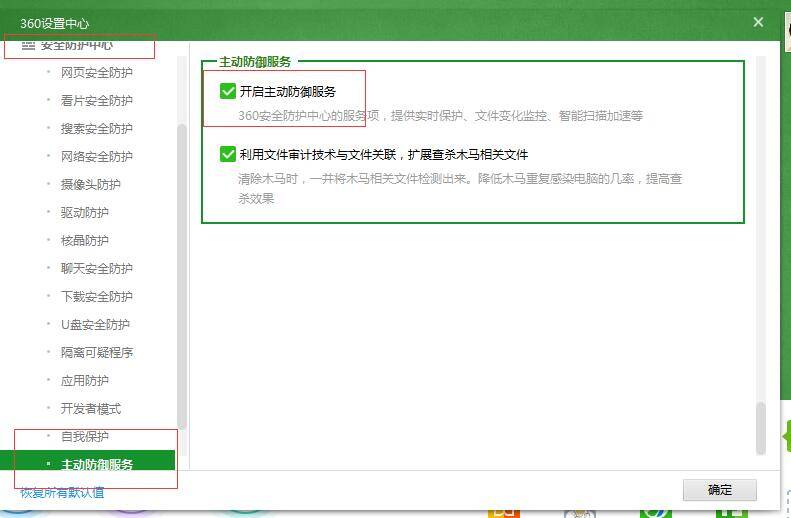The height and width of the screenshot is (518, 791).
Task: Go to 驱动防护 section
Action: click(x=84, y=212)
